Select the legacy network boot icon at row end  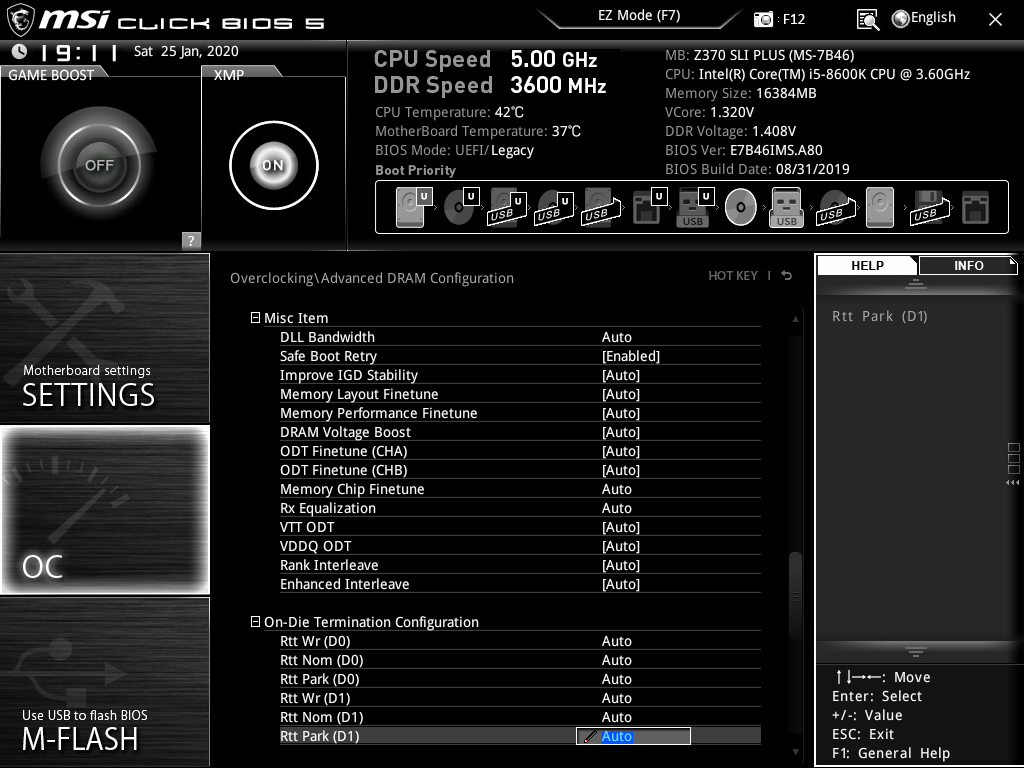(x=976, y=208)
